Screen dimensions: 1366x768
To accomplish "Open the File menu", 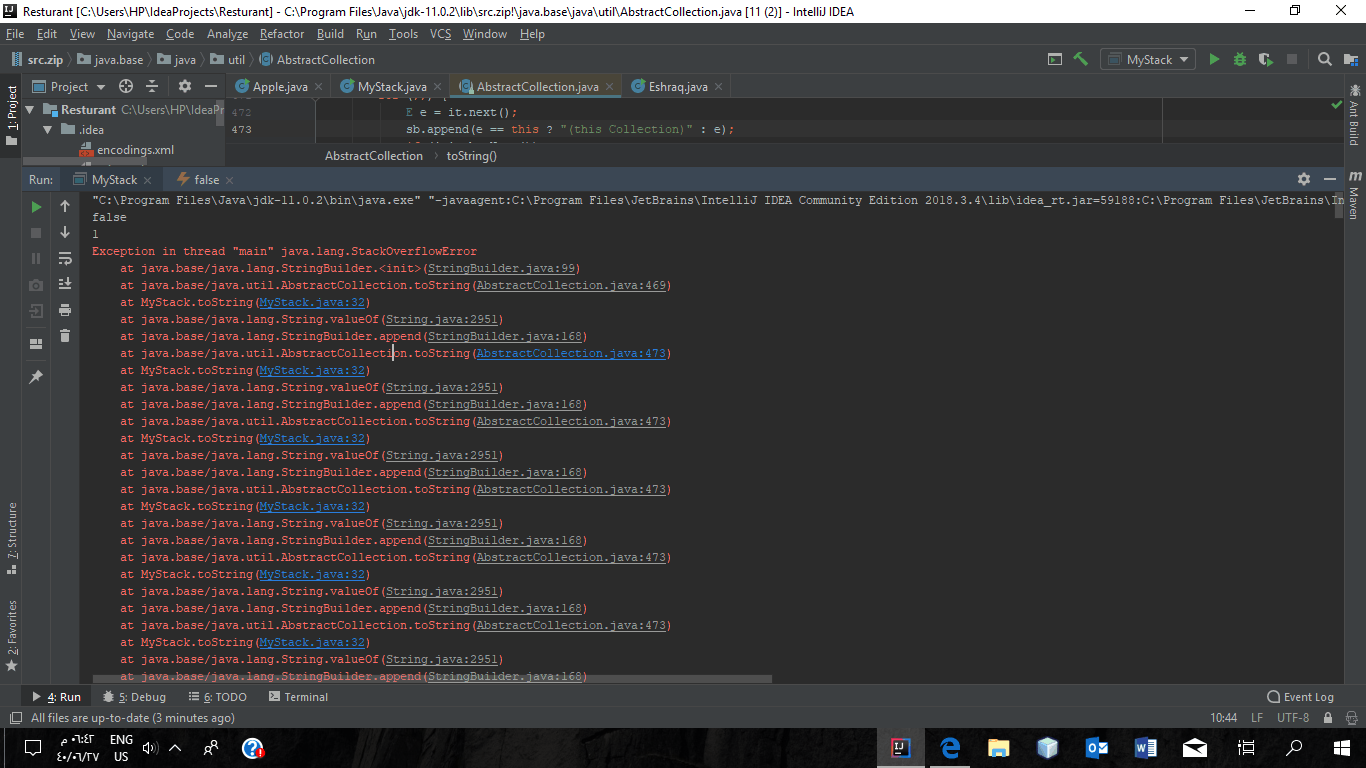I will 14,34.
